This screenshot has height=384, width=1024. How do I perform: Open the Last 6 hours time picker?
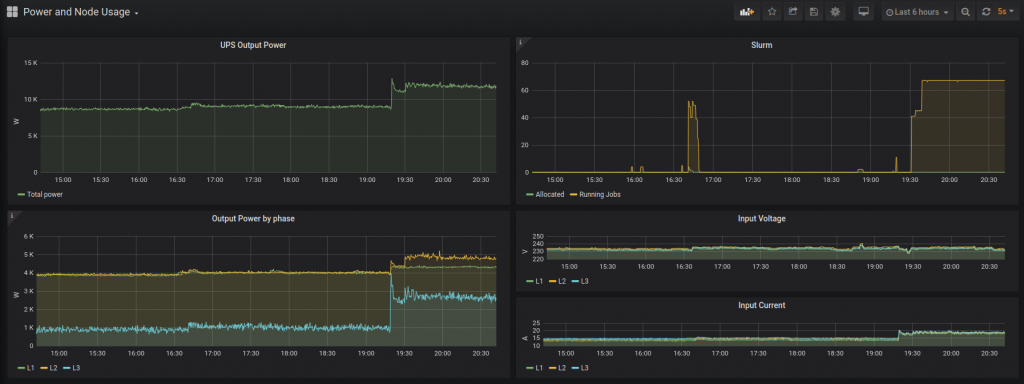click(x=918, y=12)
